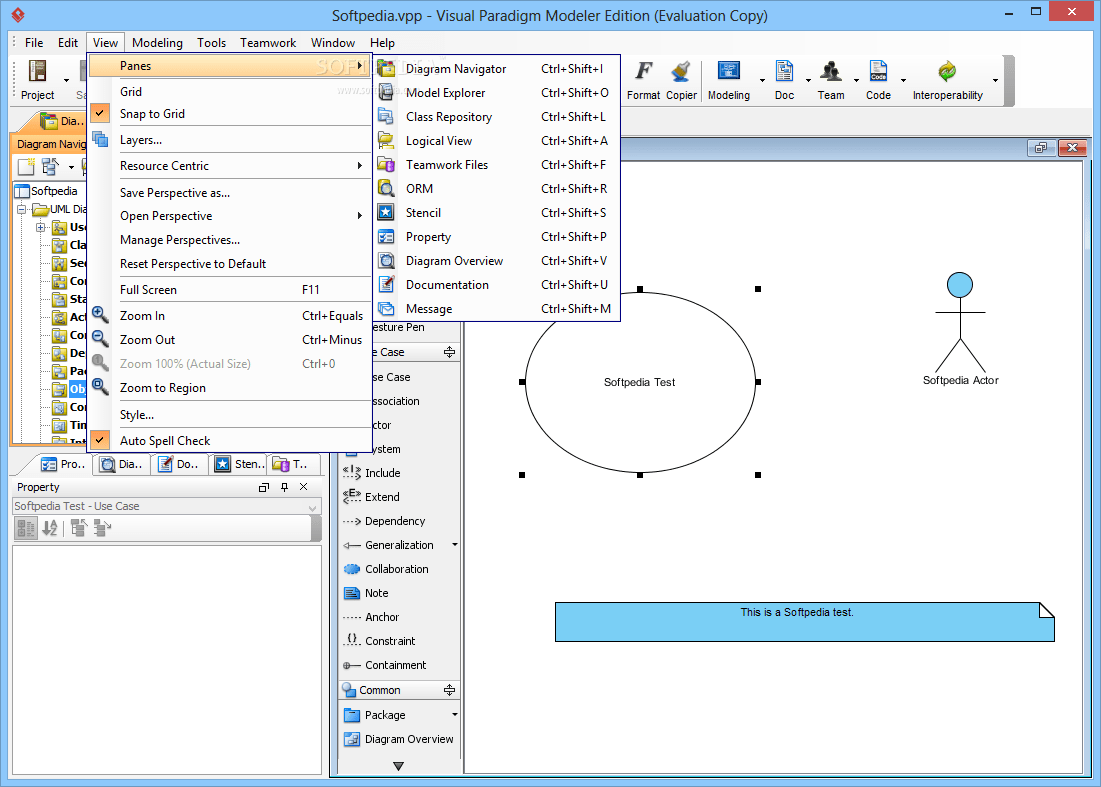This screenshot has width=1101, height=787.
Task: Click the Zoom to Region icon
Action: click(x=100, y=387)
